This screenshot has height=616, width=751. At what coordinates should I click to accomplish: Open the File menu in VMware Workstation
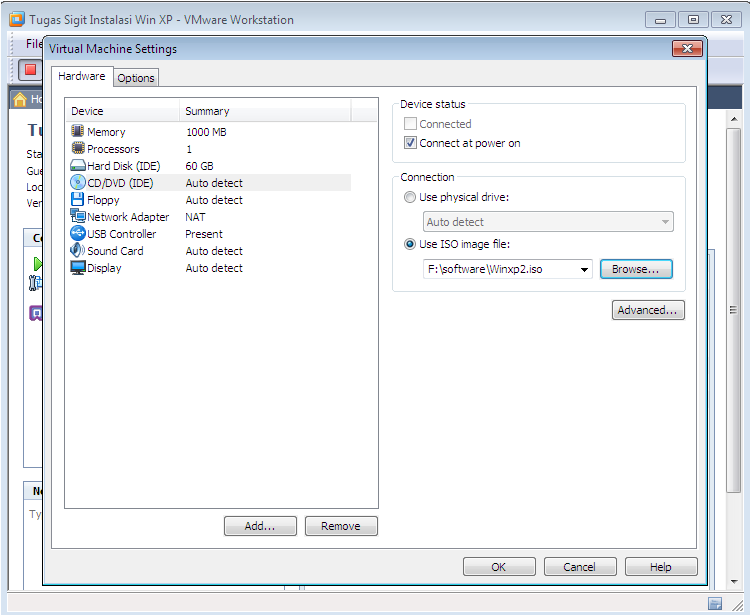click(x=34, y=44)
